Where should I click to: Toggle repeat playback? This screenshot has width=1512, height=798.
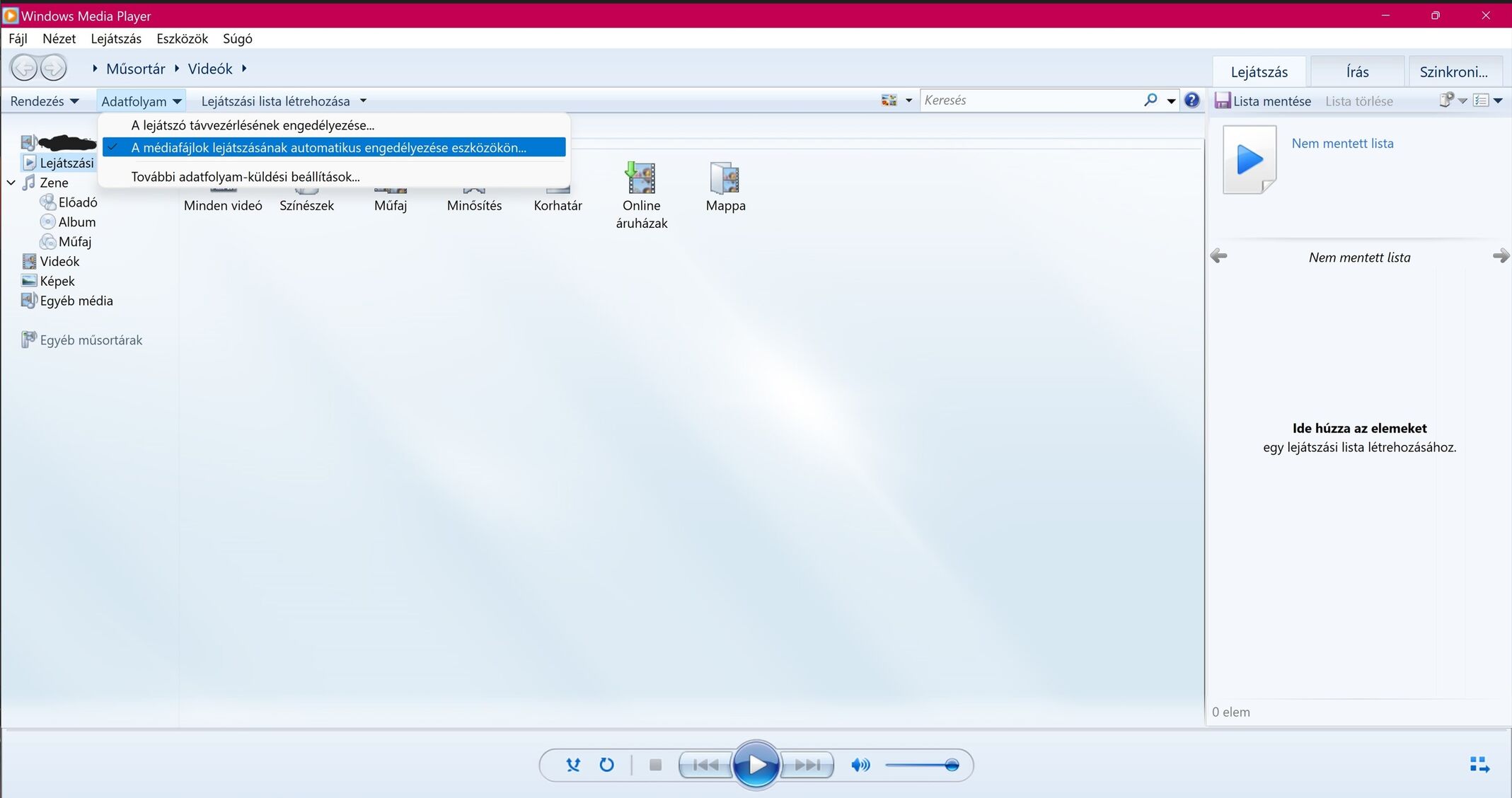(607, 765)
